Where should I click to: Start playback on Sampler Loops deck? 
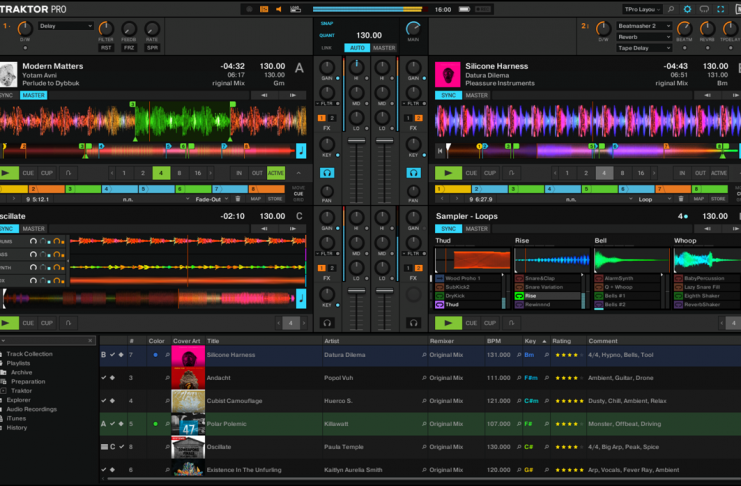[448, 323]
